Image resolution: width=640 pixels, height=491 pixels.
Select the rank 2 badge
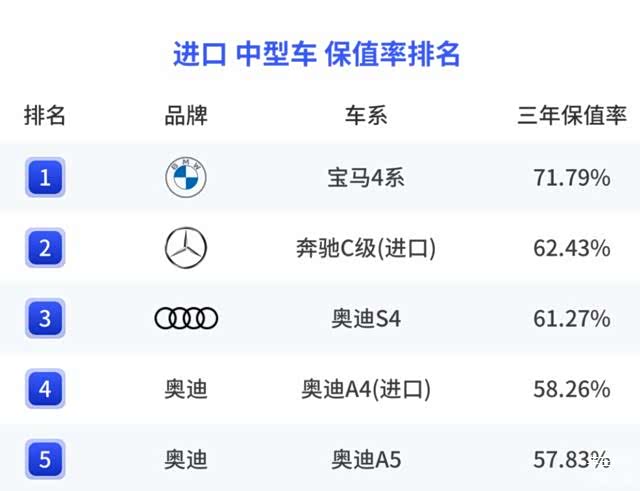(45, 248)
